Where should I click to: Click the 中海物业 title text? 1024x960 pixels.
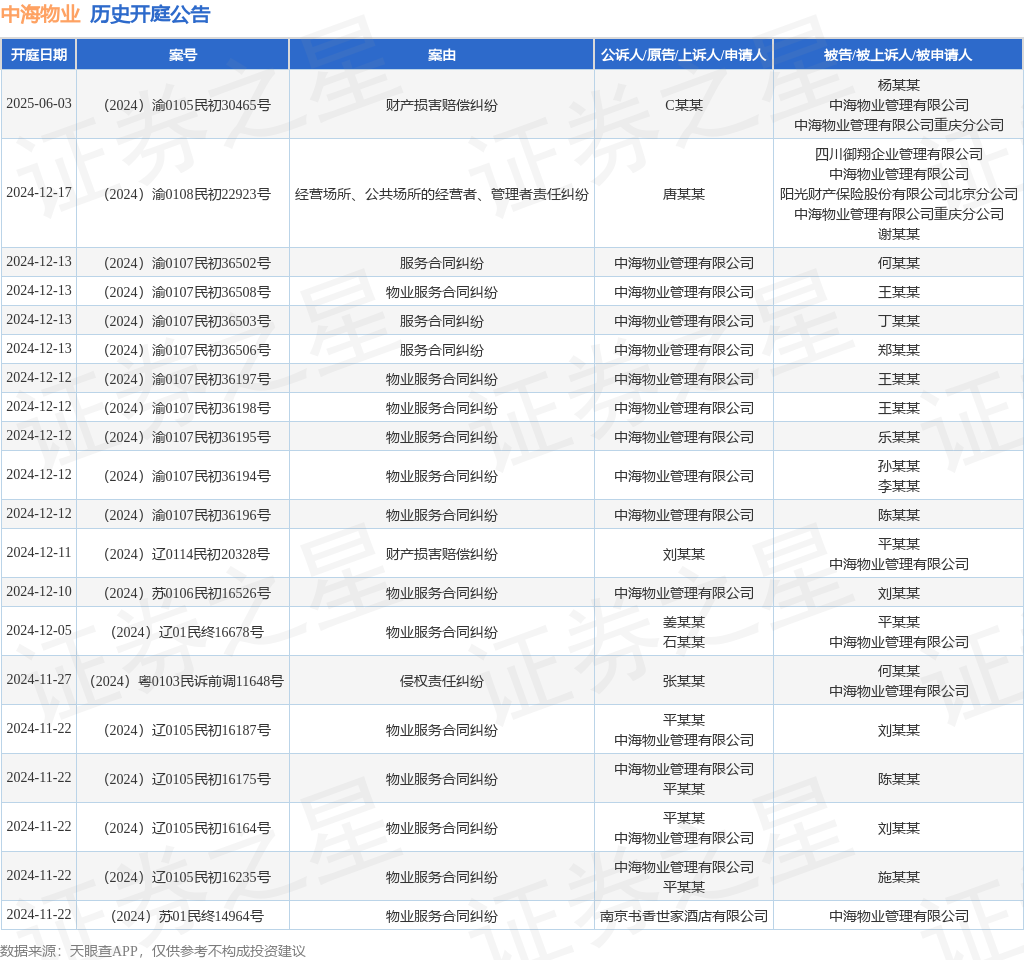(x=40, y=14)
